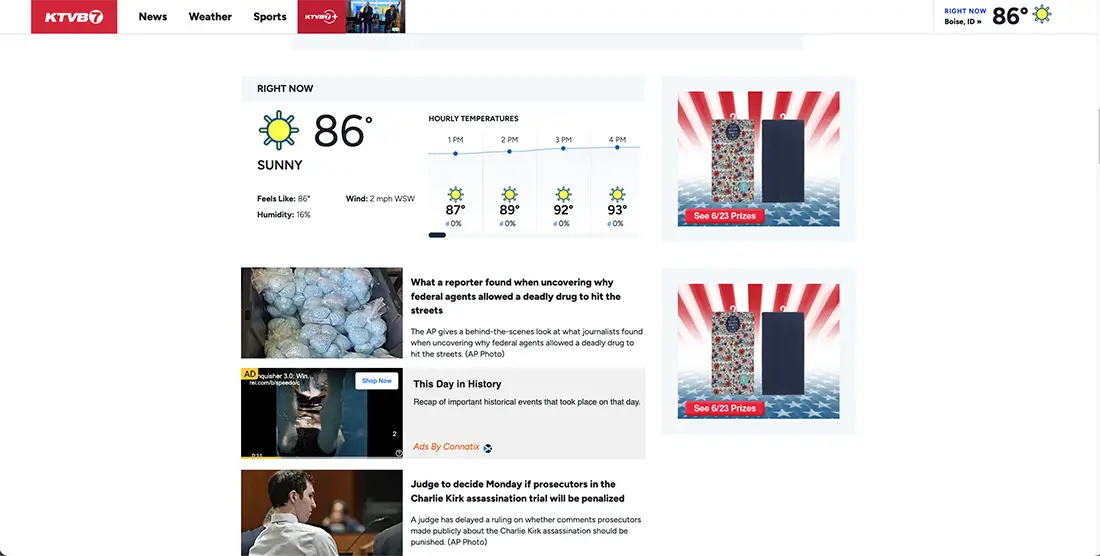Click the 86° temperature in page header

click(1010, 16)
